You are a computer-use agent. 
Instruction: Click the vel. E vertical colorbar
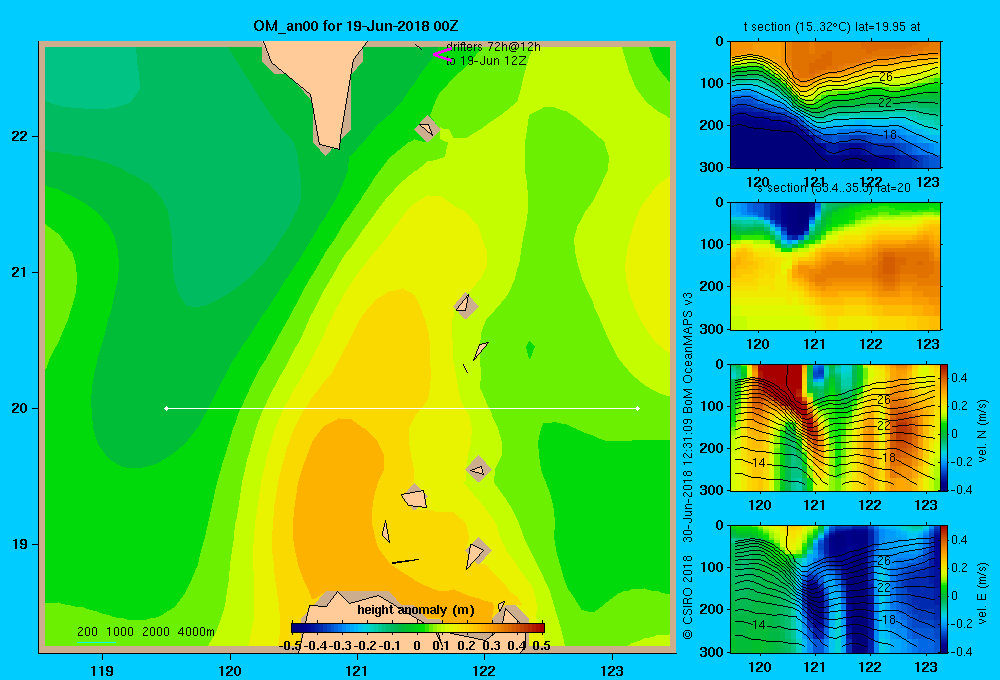pyautogui.click(x=945, y=589)
